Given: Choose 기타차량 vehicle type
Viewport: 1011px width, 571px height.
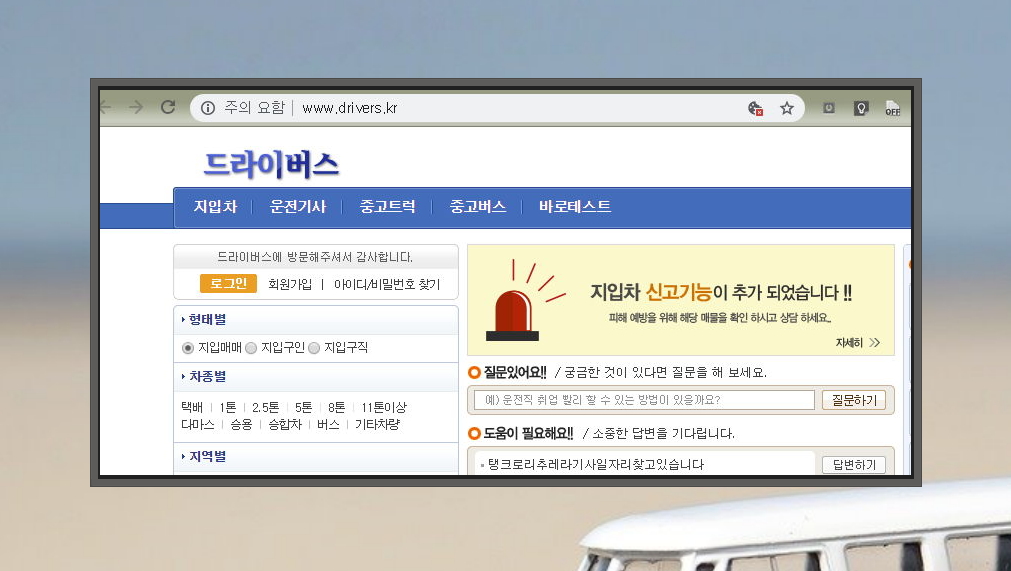Looking at the screenshot, I should point(377,425).
